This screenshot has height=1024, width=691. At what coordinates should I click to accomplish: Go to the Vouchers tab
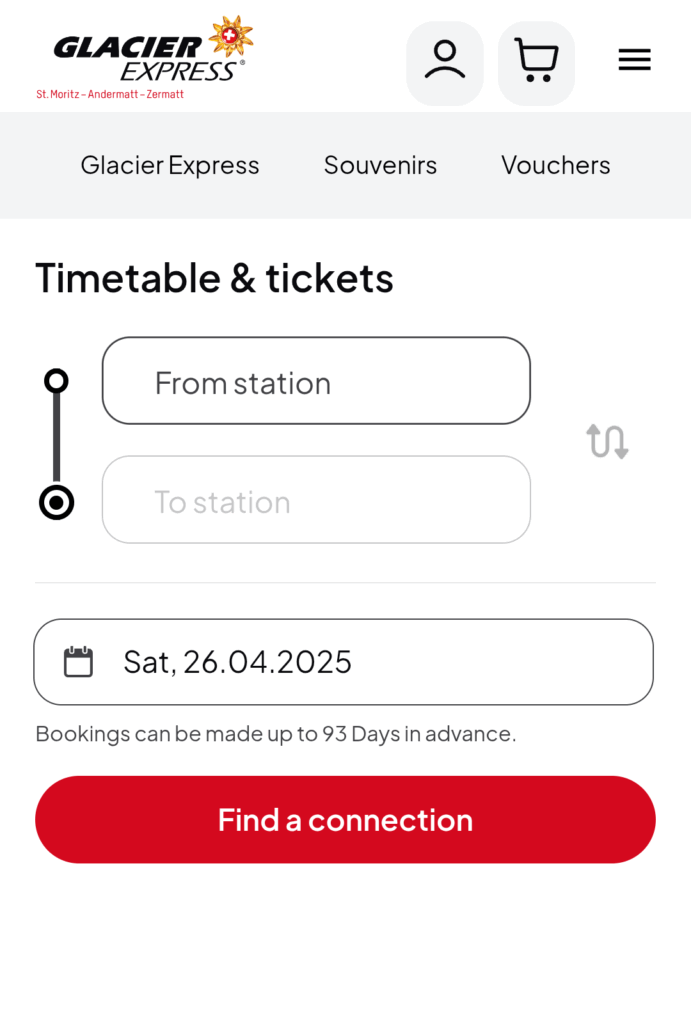pos(556,165)
